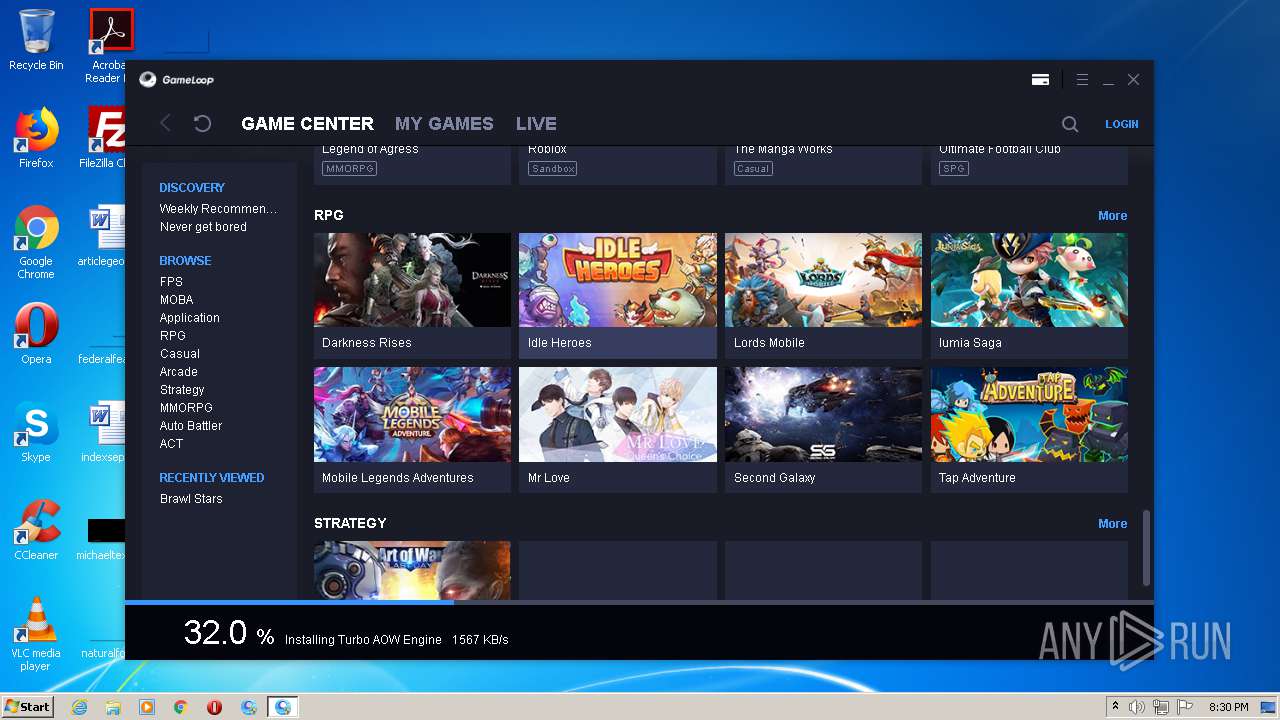Click the MMORPG tag under Legend of Agress
The height and width of the screenshot is (720, 1280).
349,169
